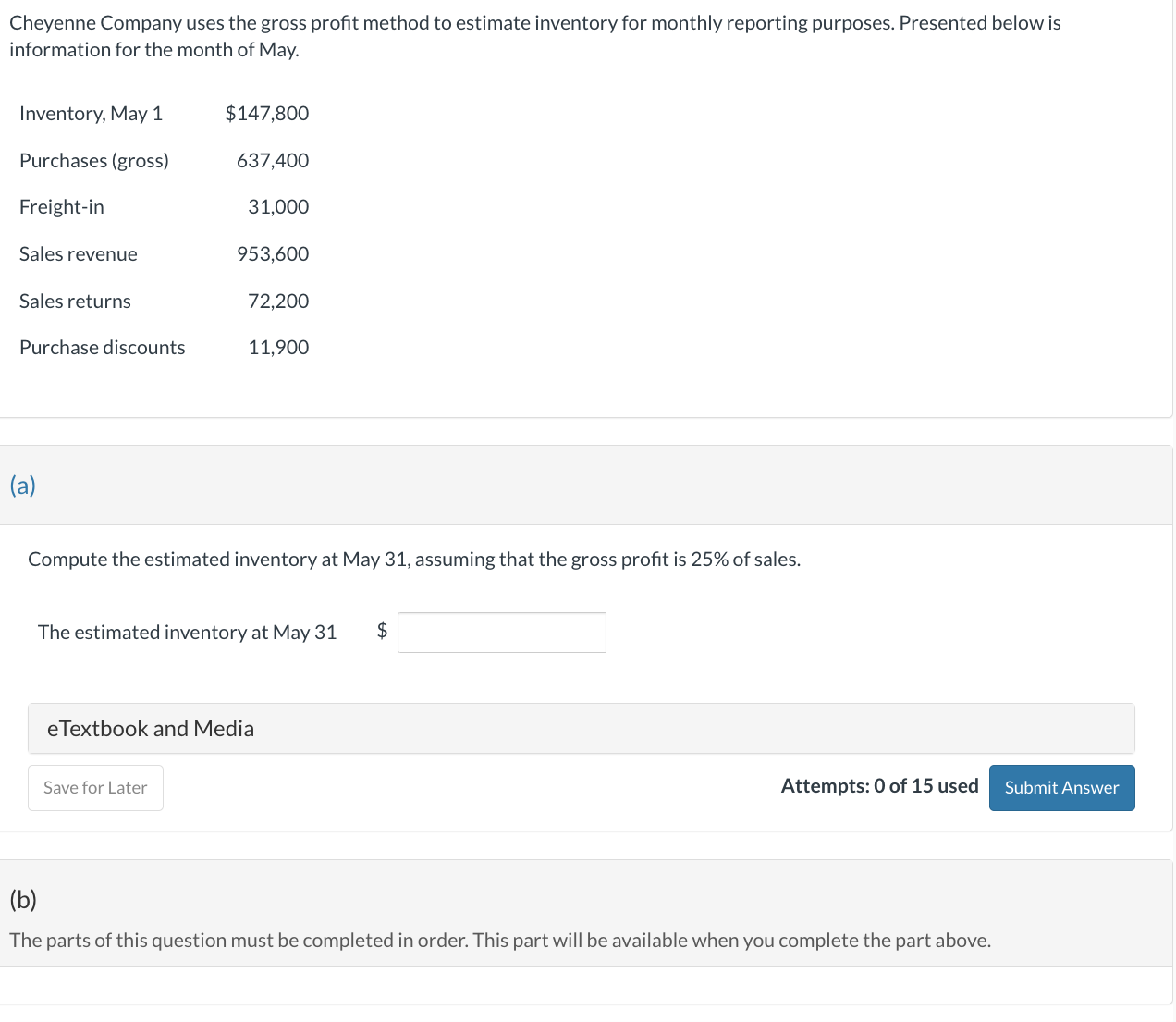Viewport: 1176px width, 1022px height.
Task: Click the estimated inventory at May 31 input field
Action: (x=502, y=633)
